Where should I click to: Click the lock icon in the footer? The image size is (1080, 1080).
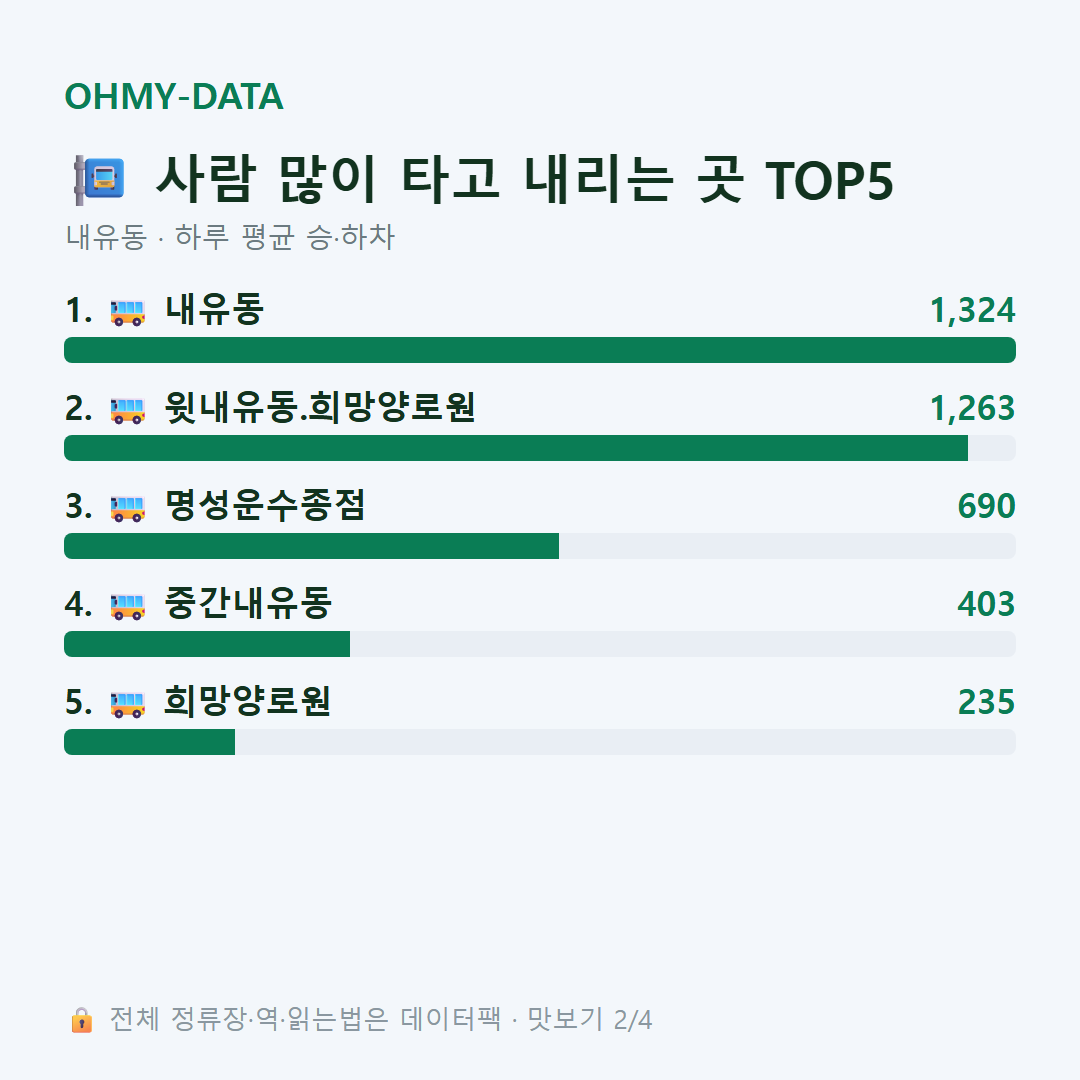(81, 1019)
